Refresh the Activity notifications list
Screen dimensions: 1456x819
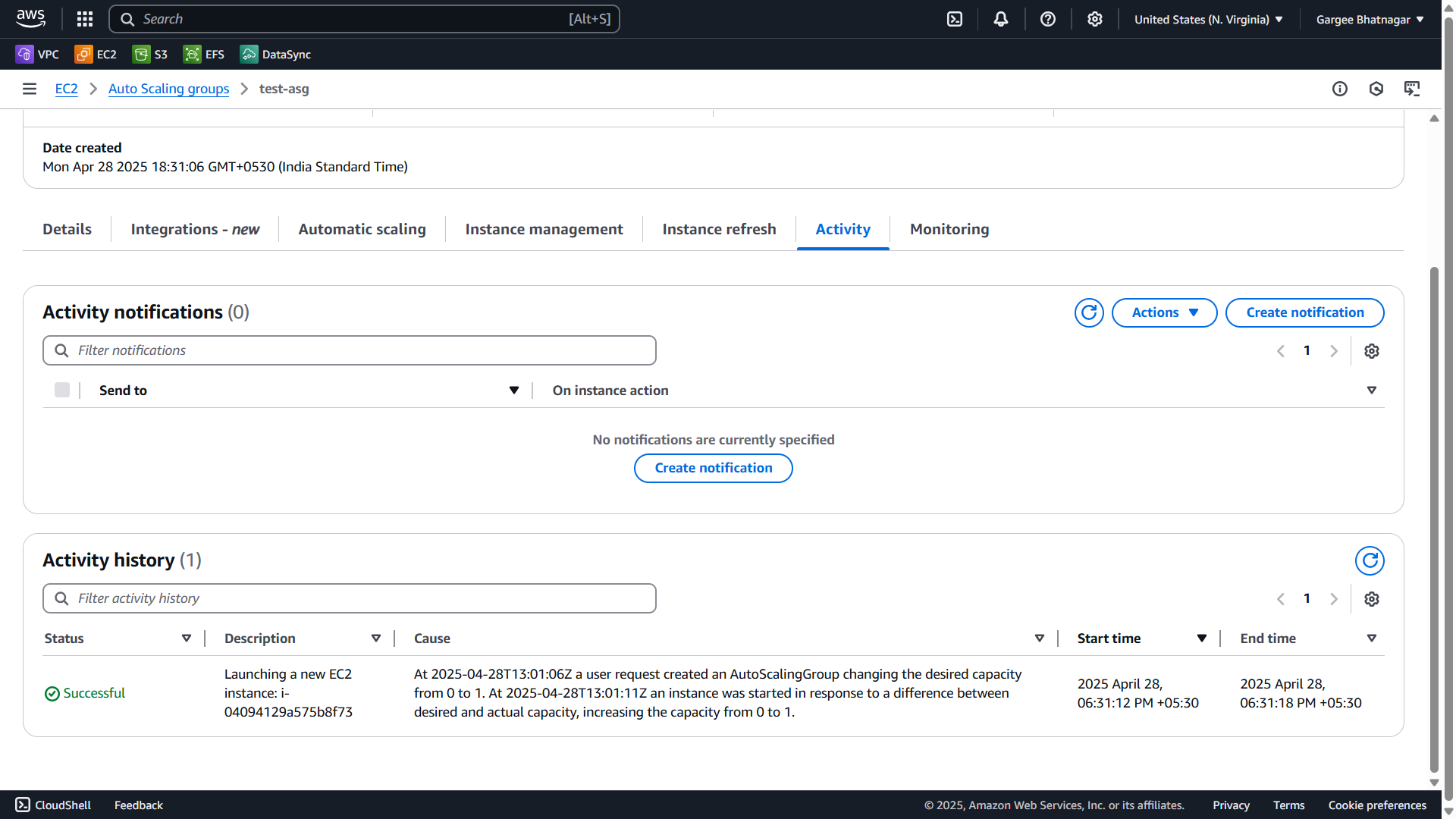coord(1089,312)
